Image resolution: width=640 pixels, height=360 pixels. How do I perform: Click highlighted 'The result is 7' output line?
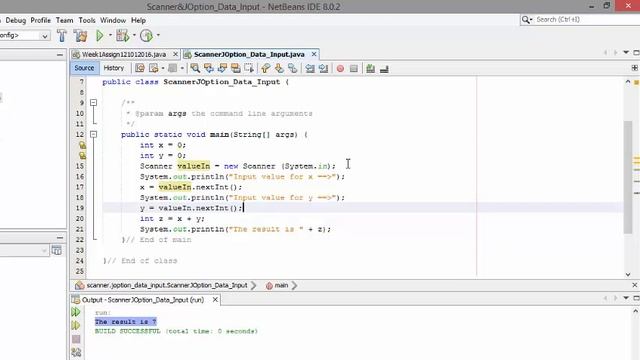pyautogui.click(x=126, y=322)
